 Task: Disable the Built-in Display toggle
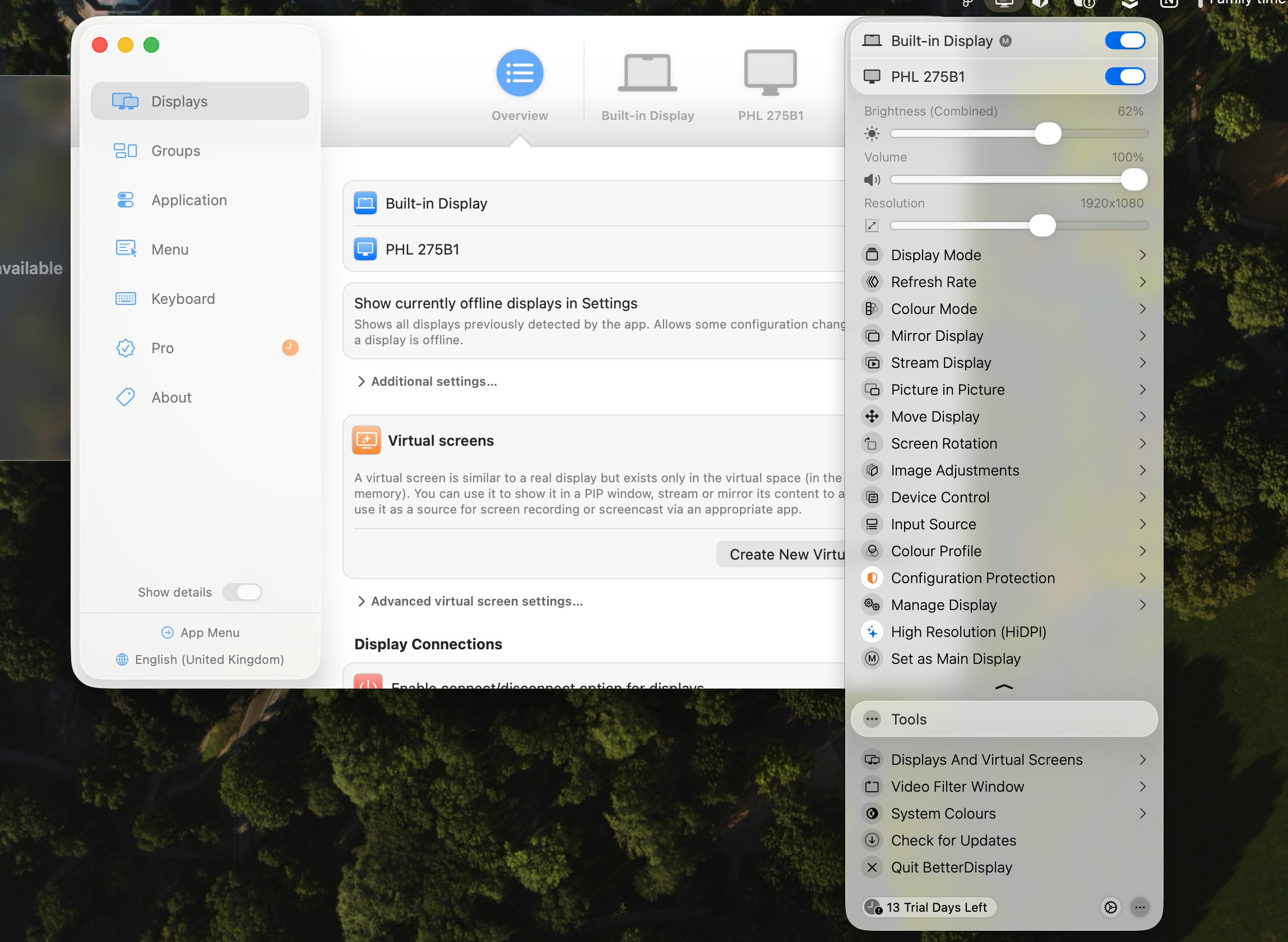coord(1125,40)
